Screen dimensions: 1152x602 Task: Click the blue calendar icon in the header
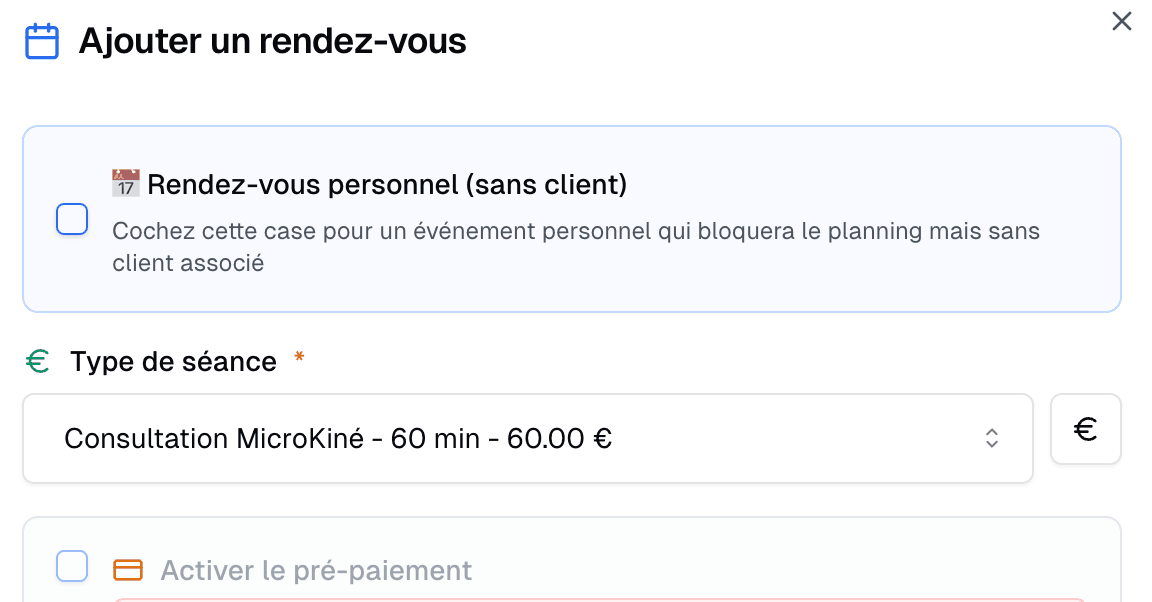coord(42,43)
